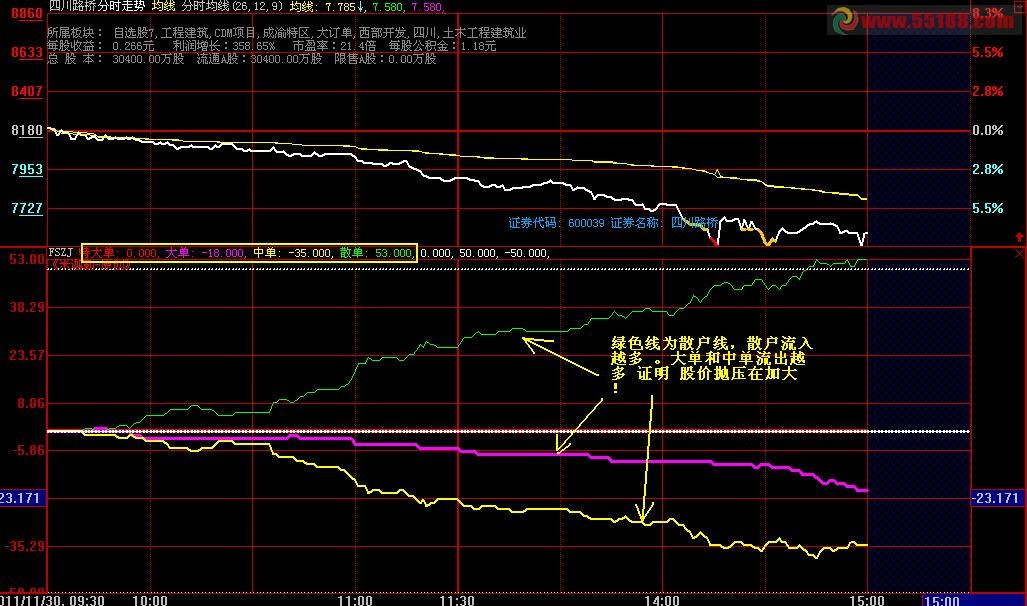
Task: Click the 每股收益: 0.266元 value
Action: click(101, 46)
